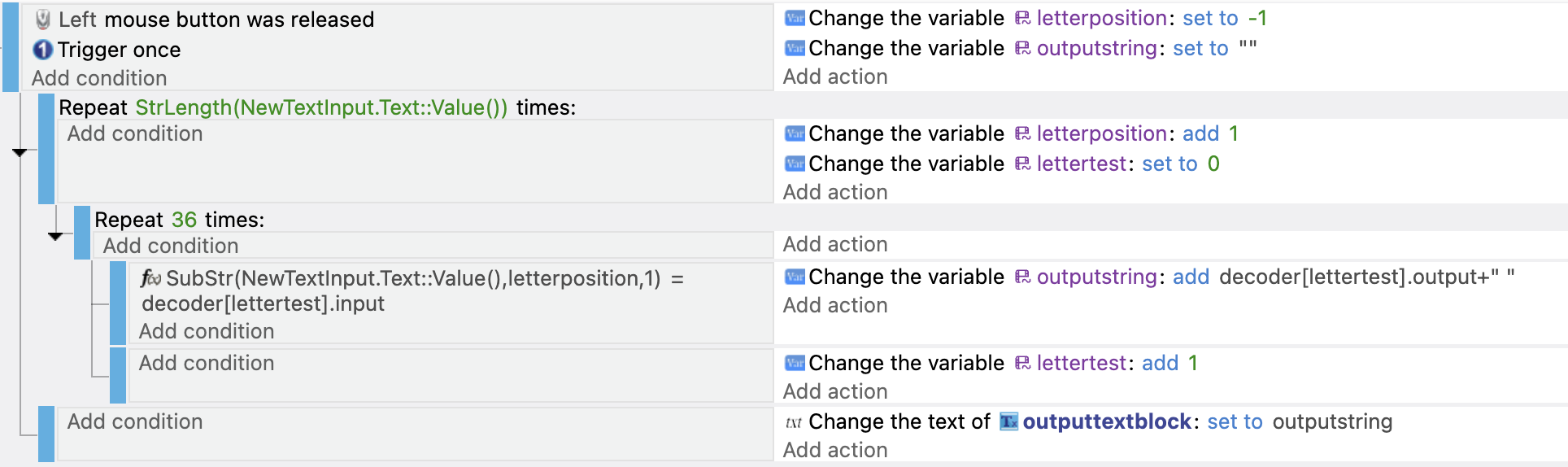Click the variable icon for letterposition set to -1
This screenshot has height=467, width=1568.
point(795,18)
